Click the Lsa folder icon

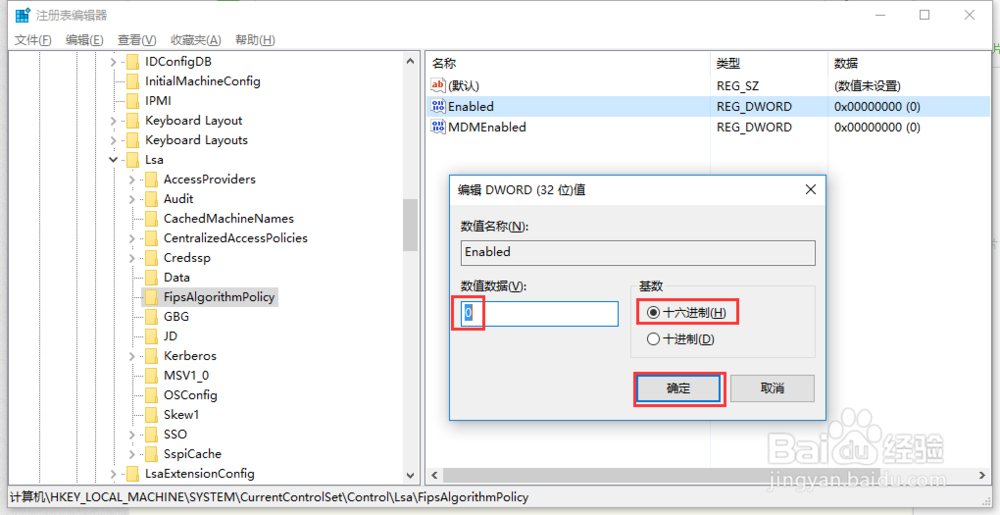pos(132,160)
